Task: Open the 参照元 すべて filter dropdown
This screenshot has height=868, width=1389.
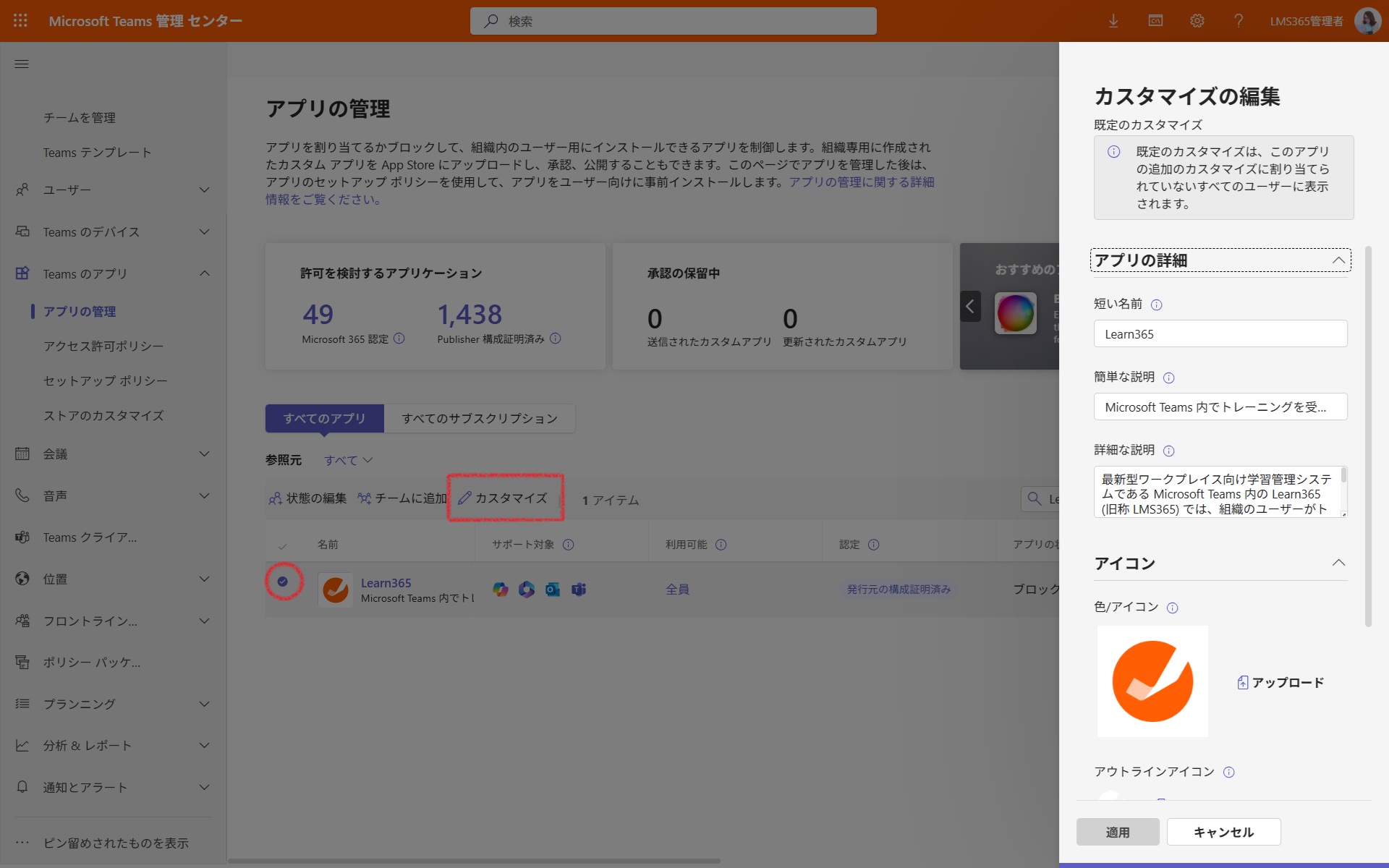Action: (349, 460)
